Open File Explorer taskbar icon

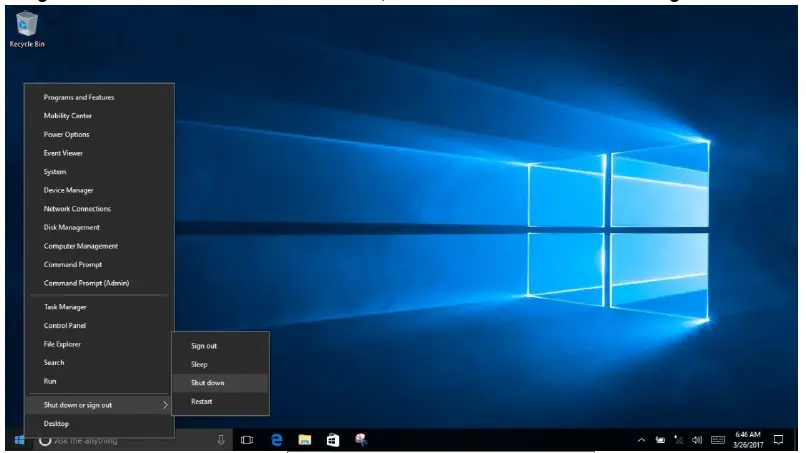click(305, 440)
